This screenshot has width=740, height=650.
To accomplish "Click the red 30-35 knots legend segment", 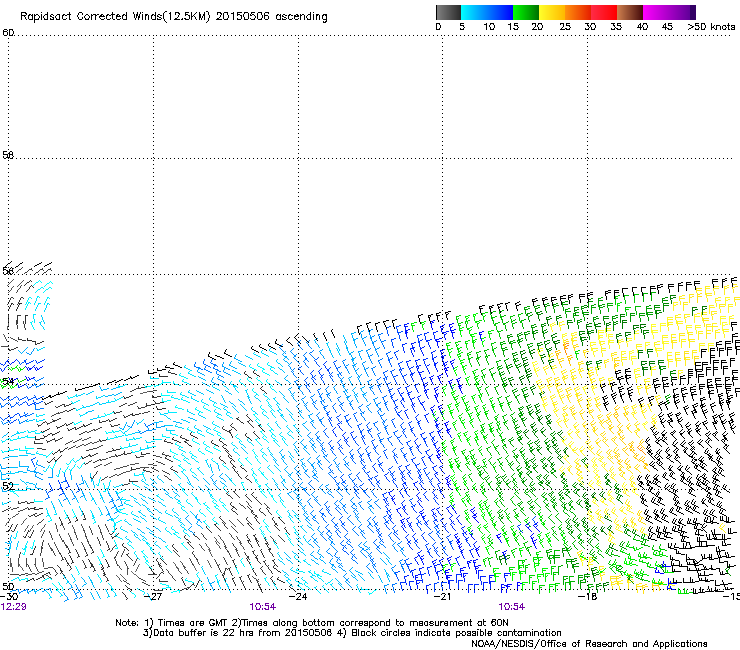I will [604, 12].
